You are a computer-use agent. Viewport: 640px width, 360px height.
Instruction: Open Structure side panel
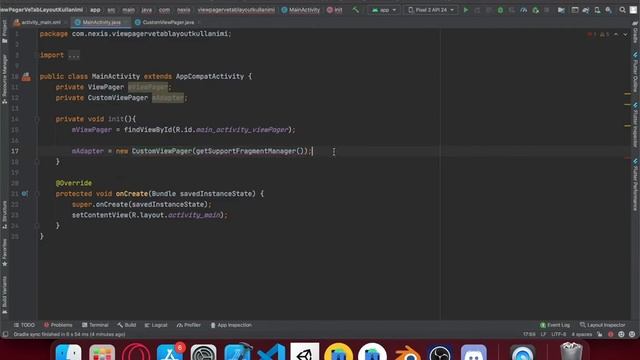coord(4,214)
